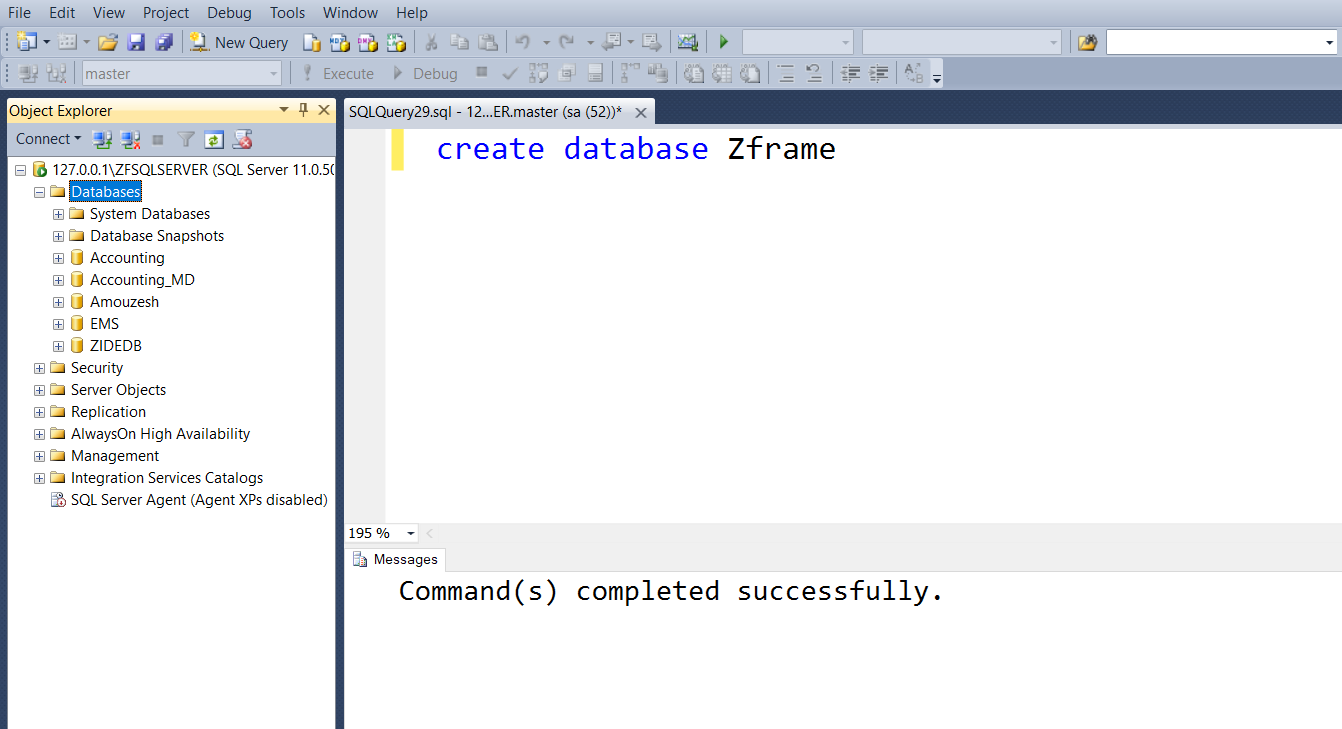Click the Cancel Executing Query stop icon
The width and height of the screenshot is (1342, 729).
481,72
